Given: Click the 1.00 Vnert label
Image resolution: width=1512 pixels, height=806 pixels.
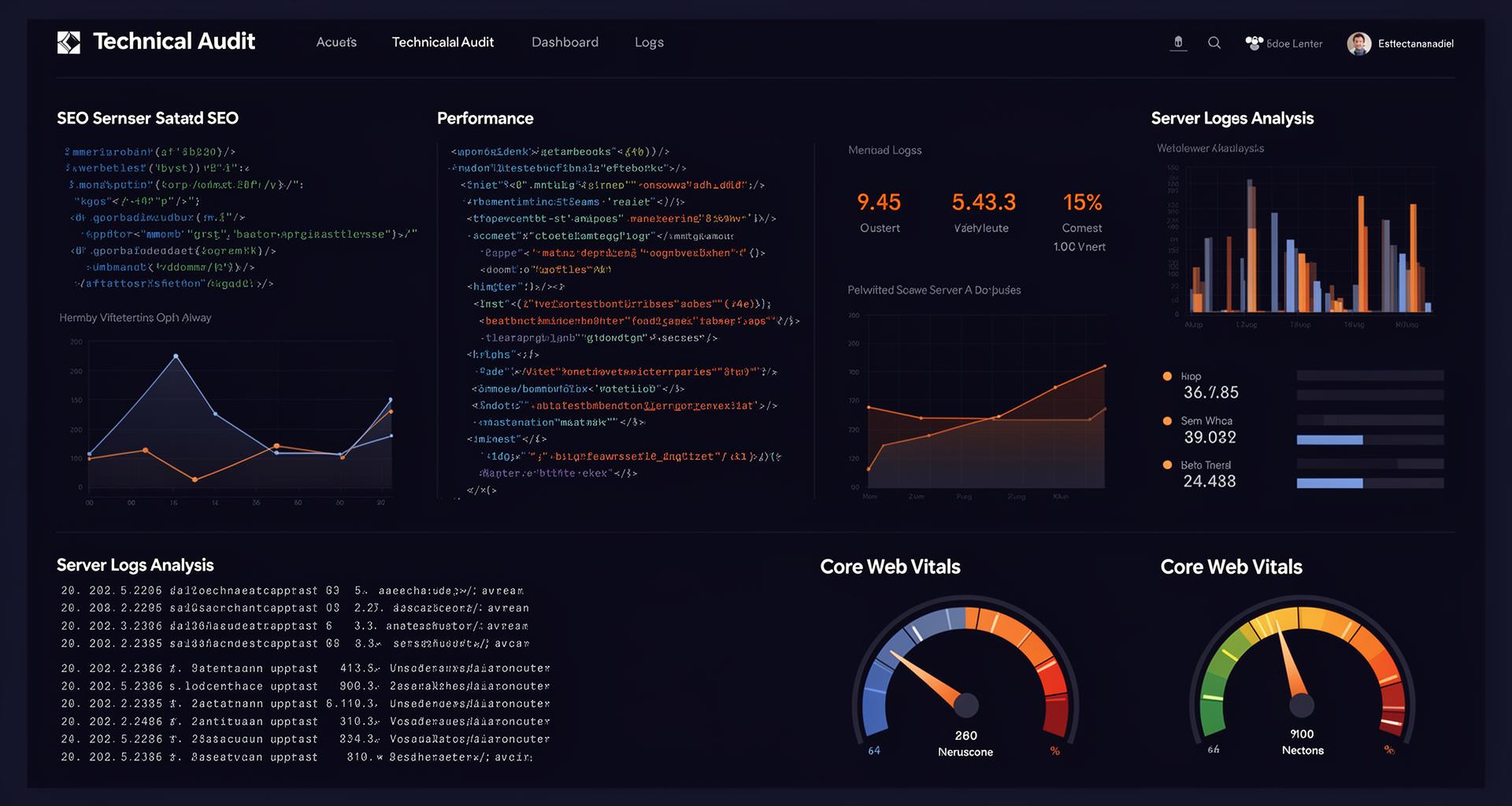Looking at the screenshot, I should (x=1079, y=247).
